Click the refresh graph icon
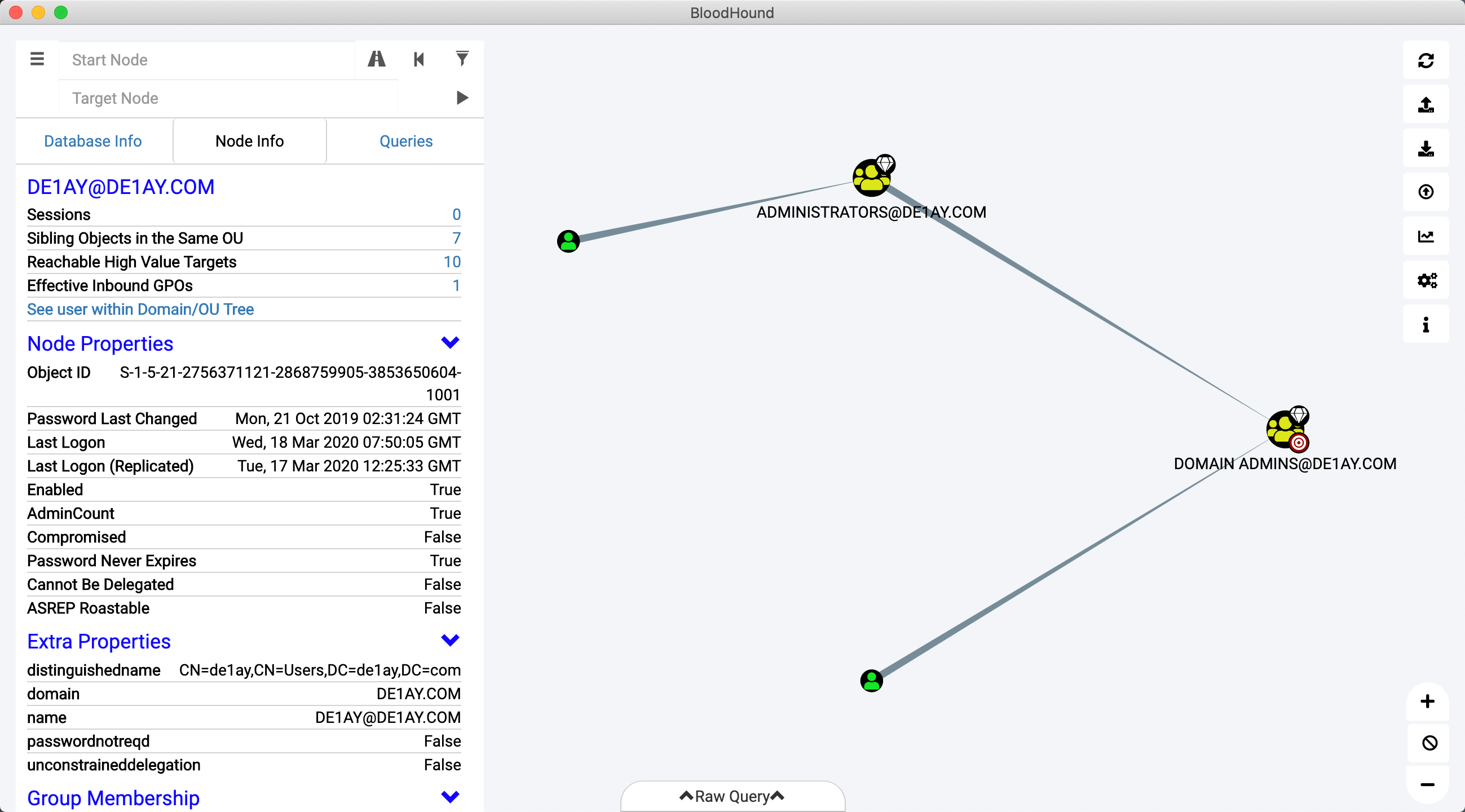Image resolution: width=1465 pixels, height=812 pixels. tap(1425, 61)
